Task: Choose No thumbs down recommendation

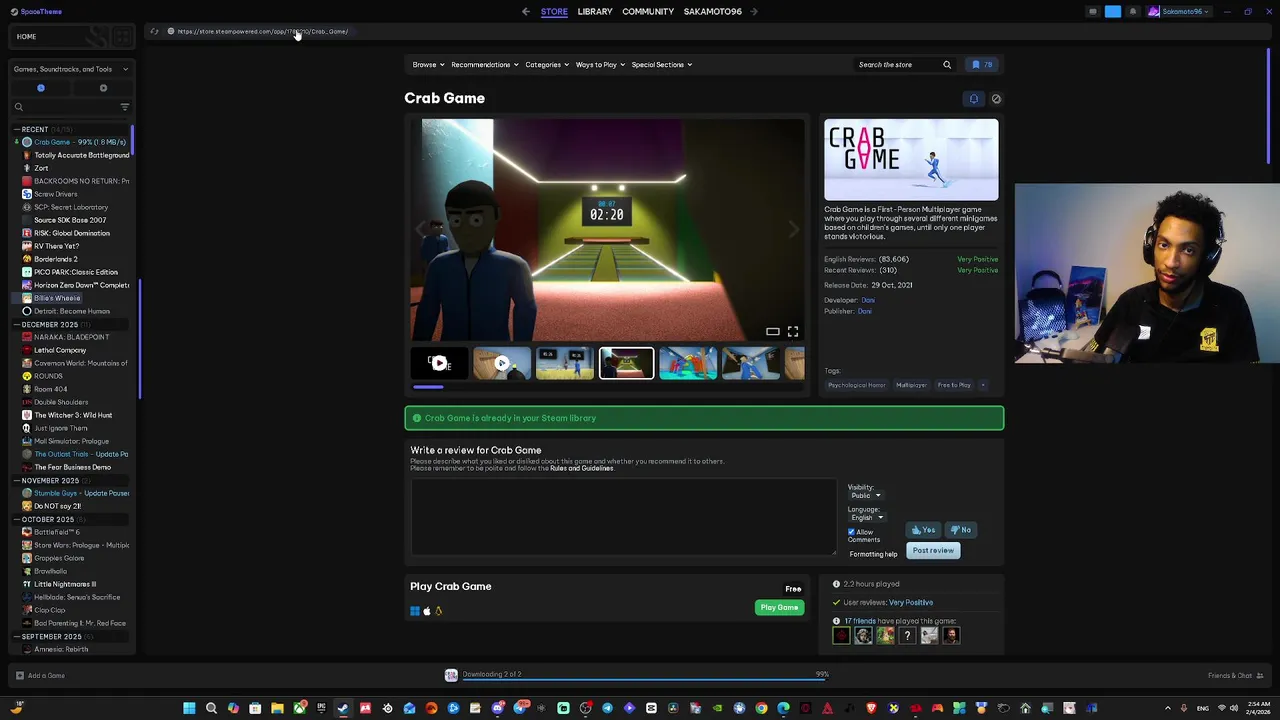Action: point(960,530)
